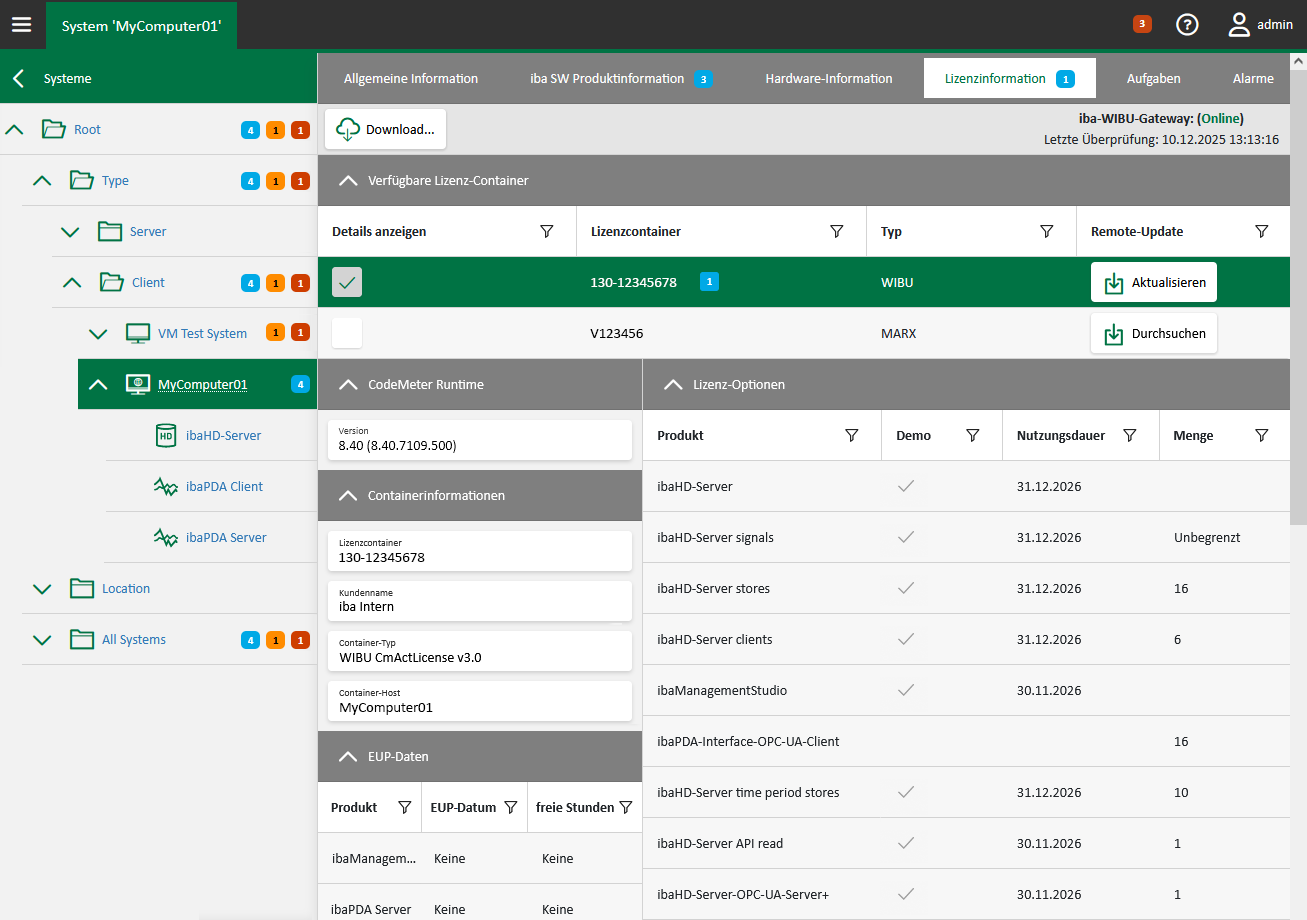Collapse the Containerinformationen section

[348, 495]
